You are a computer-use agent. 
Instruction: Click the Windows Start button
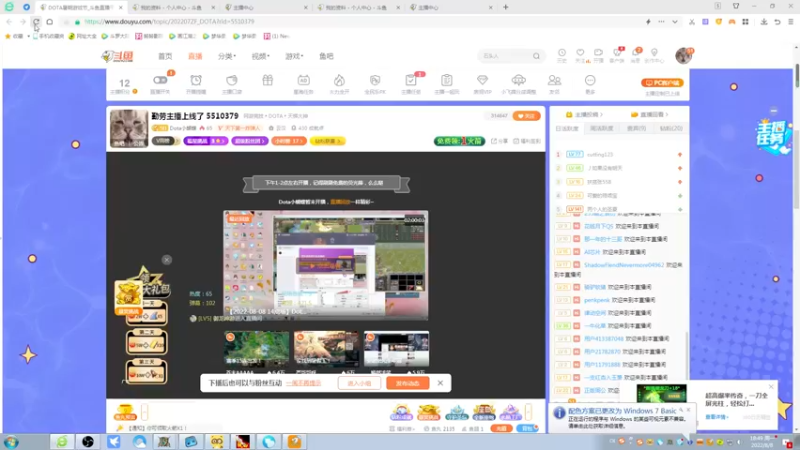11,442
